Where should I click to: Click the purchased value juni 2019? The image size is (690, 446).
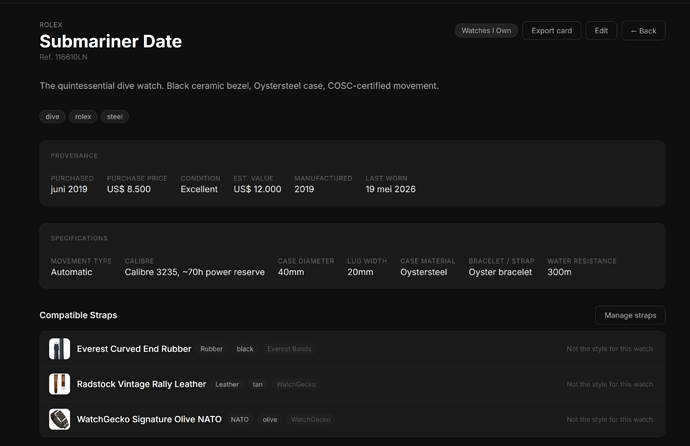[69, 189]
